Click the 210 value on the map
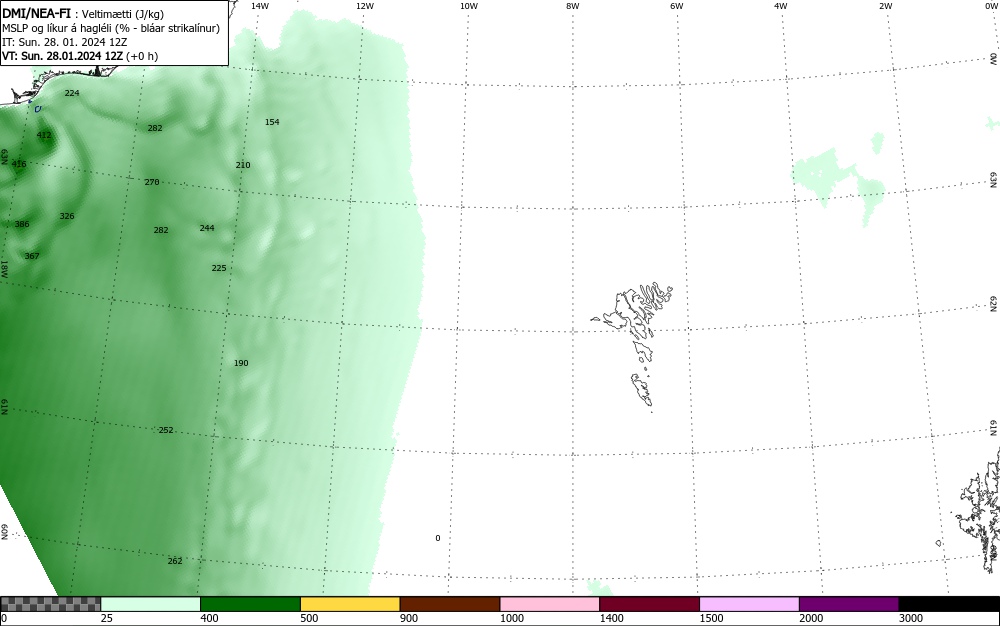Image resolution: width=1000 pixels, height=626 pixels. click(x=243, y=165)
